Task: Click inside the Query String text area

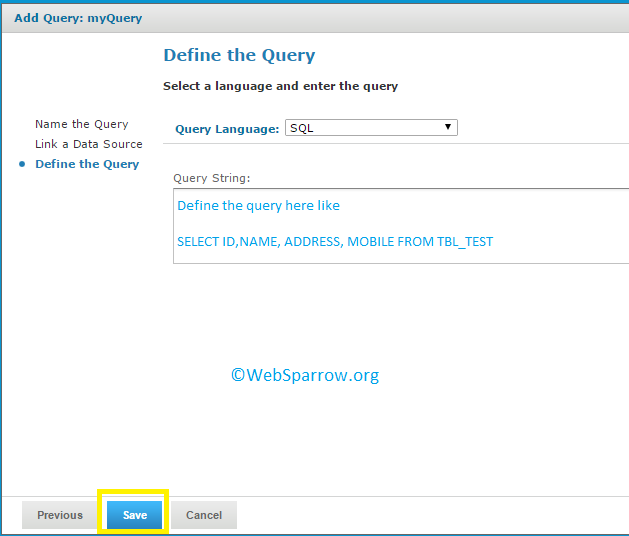Action: pos(401,226)
